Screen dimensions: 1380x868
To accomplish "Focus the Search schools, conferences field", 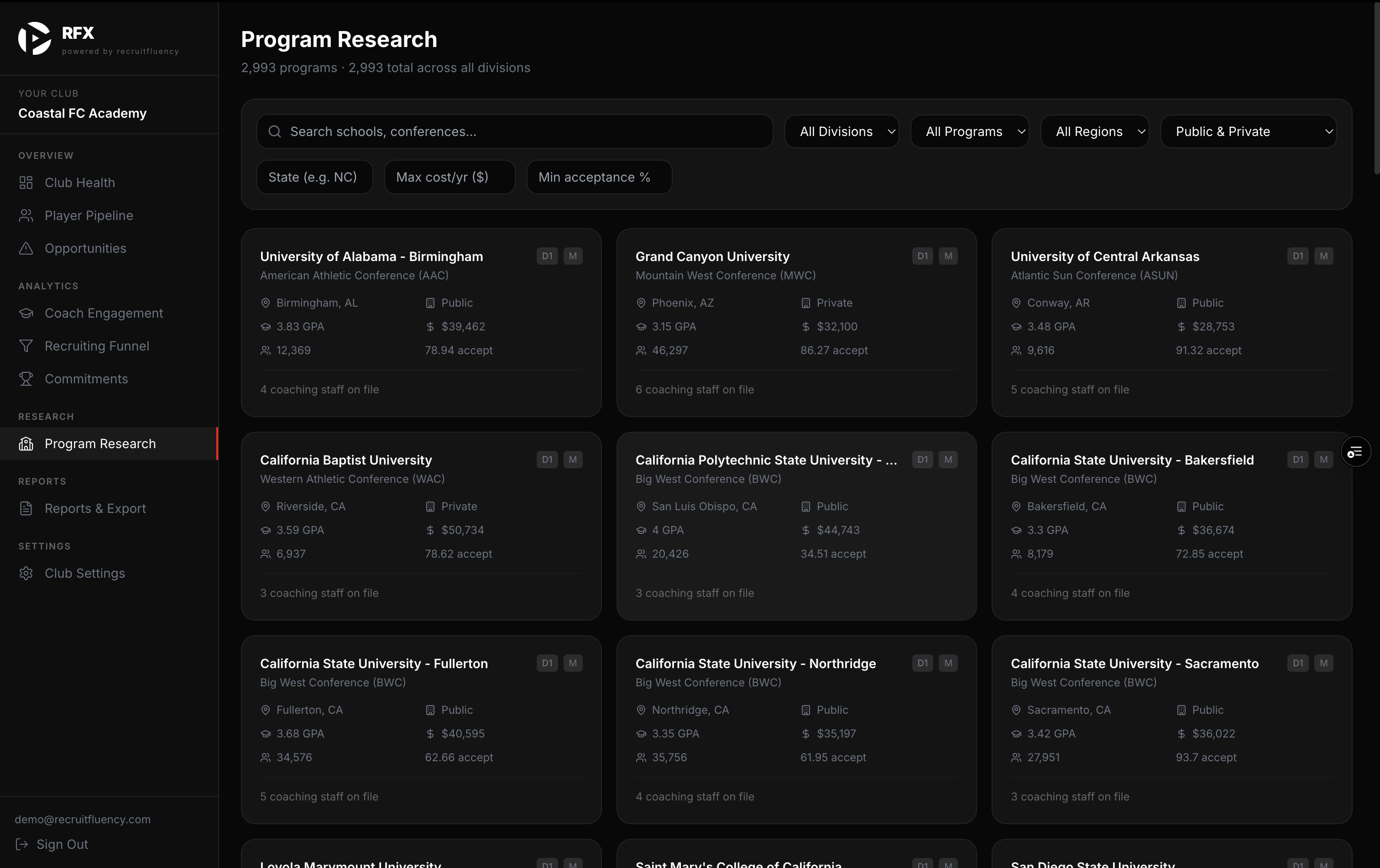I will [515, 132].
